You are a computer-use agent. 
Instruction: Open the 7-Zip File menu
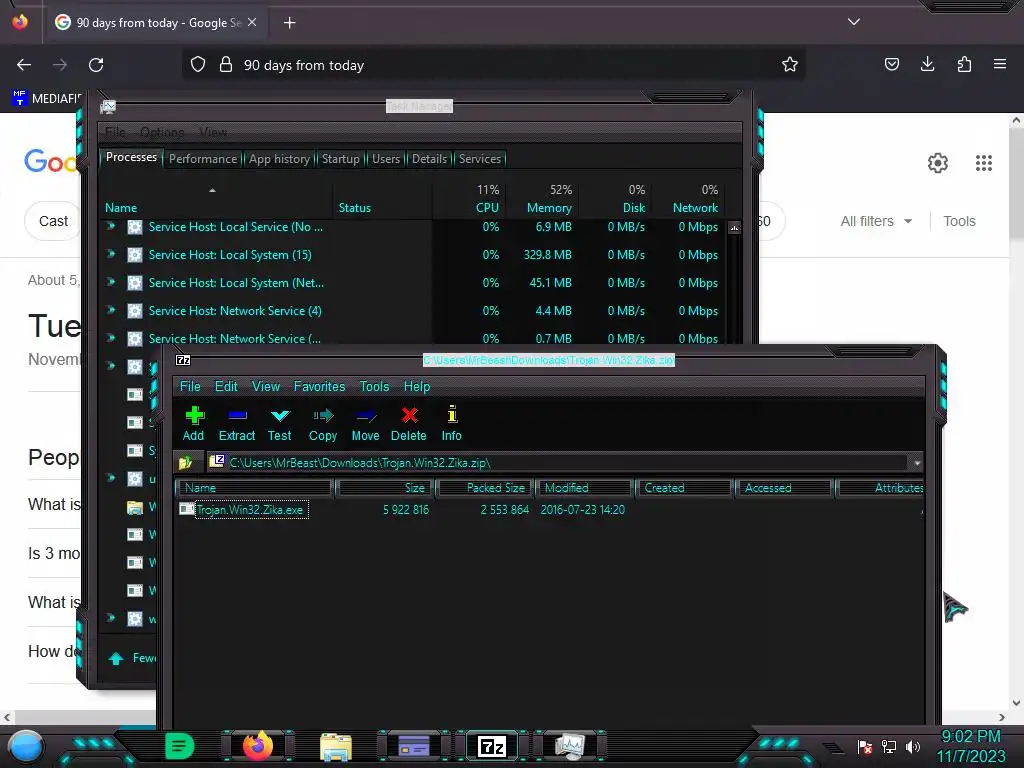[190, 386]
